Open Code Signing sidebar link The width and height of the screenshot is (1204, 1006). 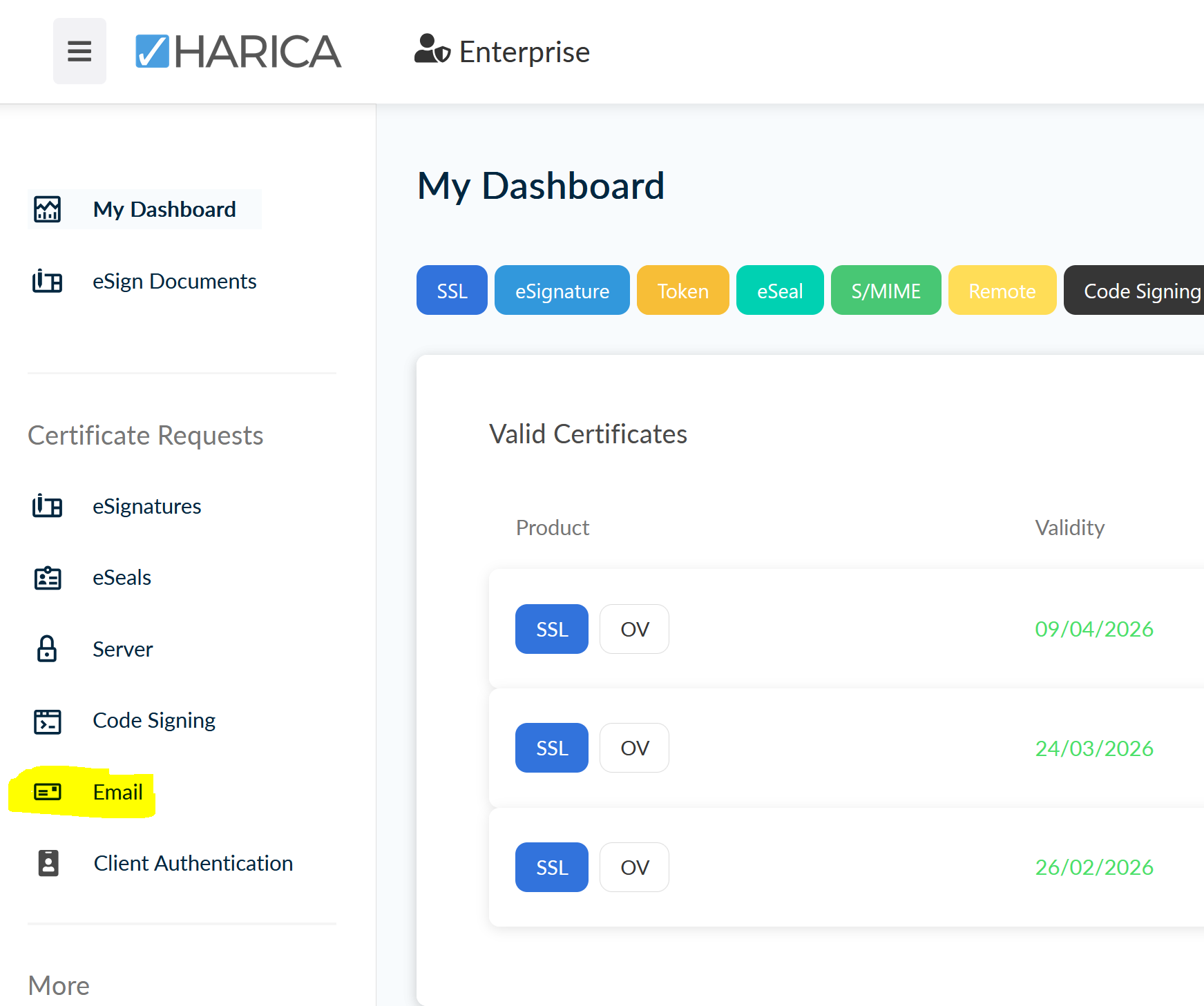click(154, 720)
